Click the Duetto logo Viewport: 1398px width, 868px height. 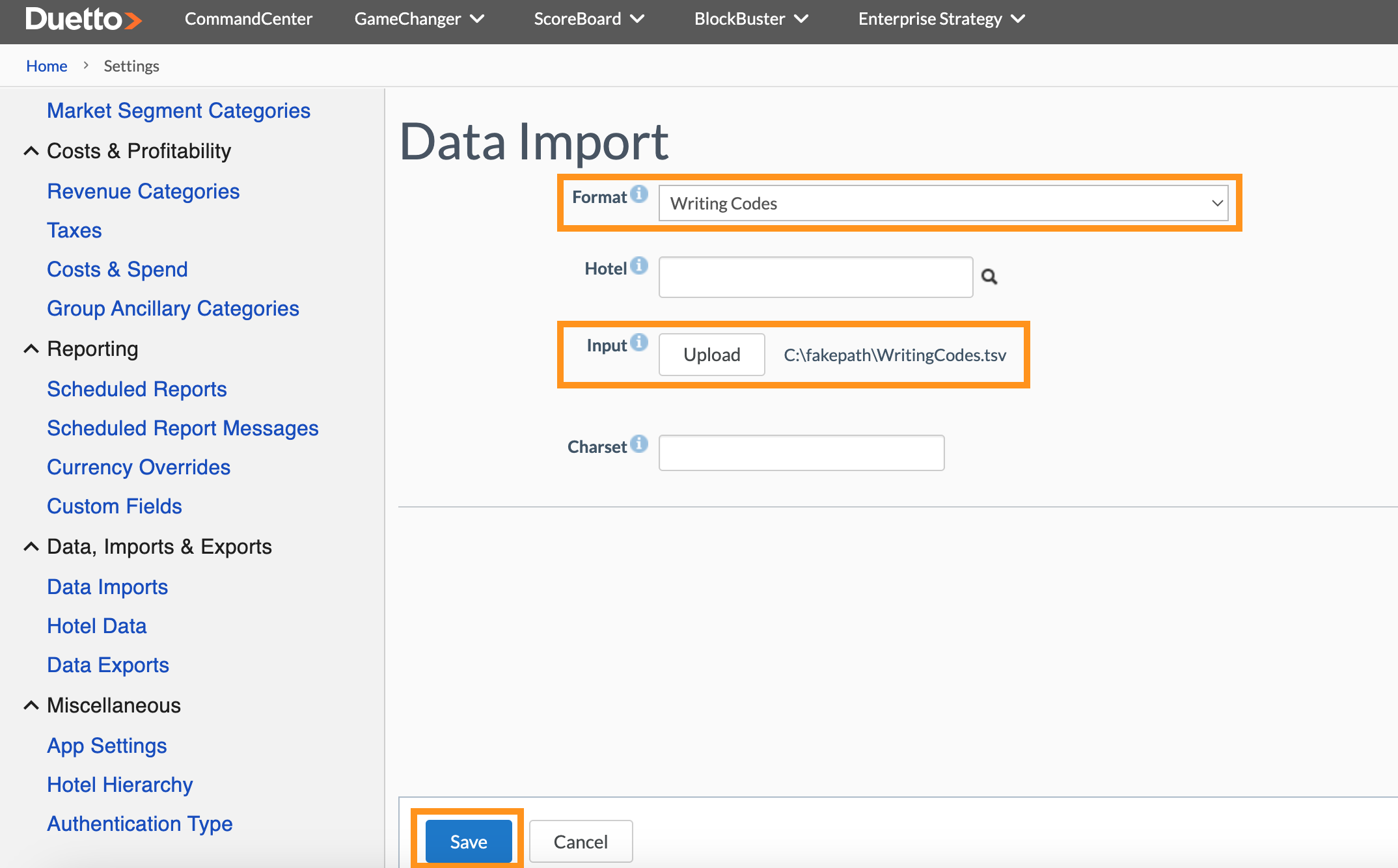pos(83,19)
